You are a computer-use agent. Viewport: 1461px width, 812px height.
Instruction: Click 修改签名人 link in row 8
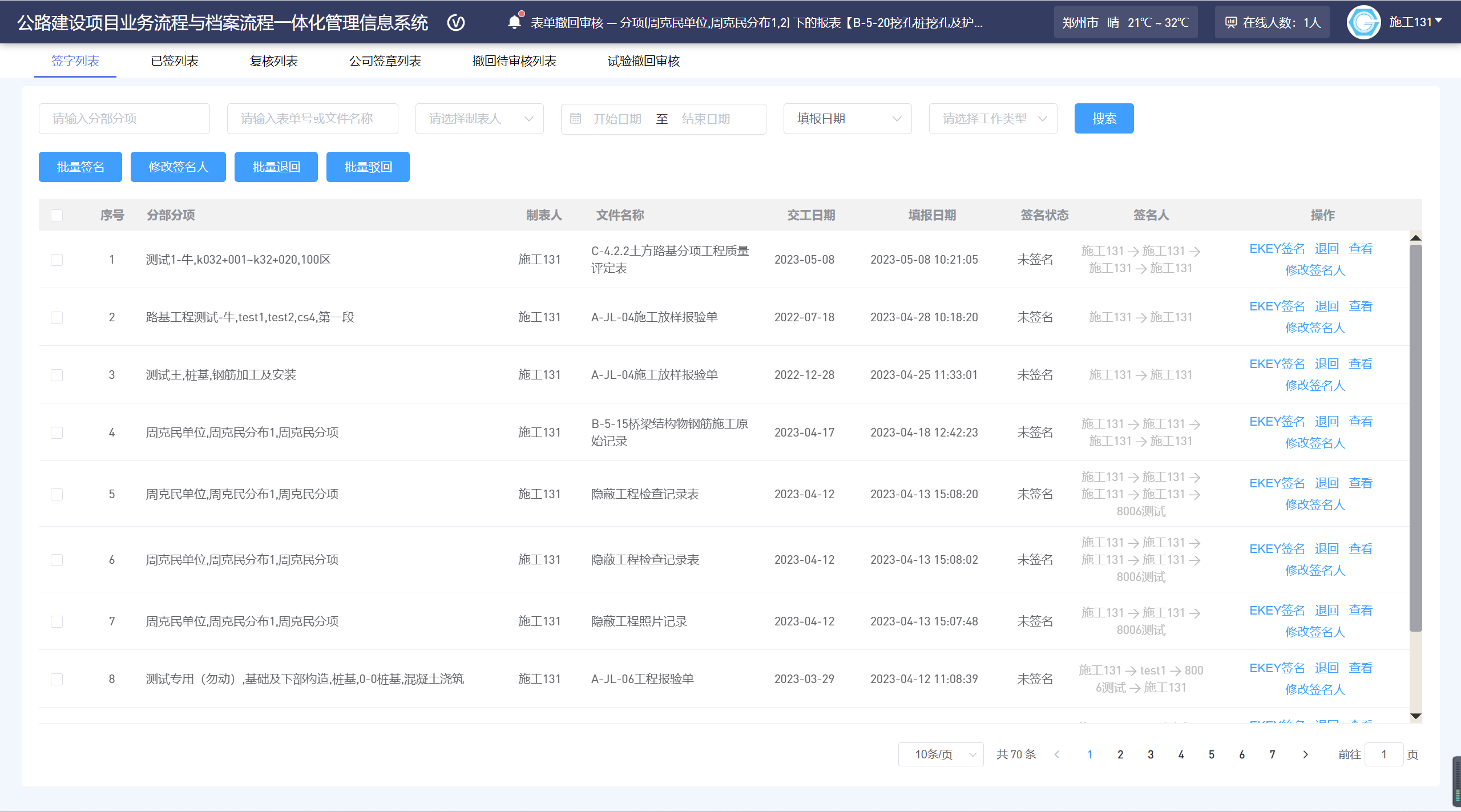1315,690
